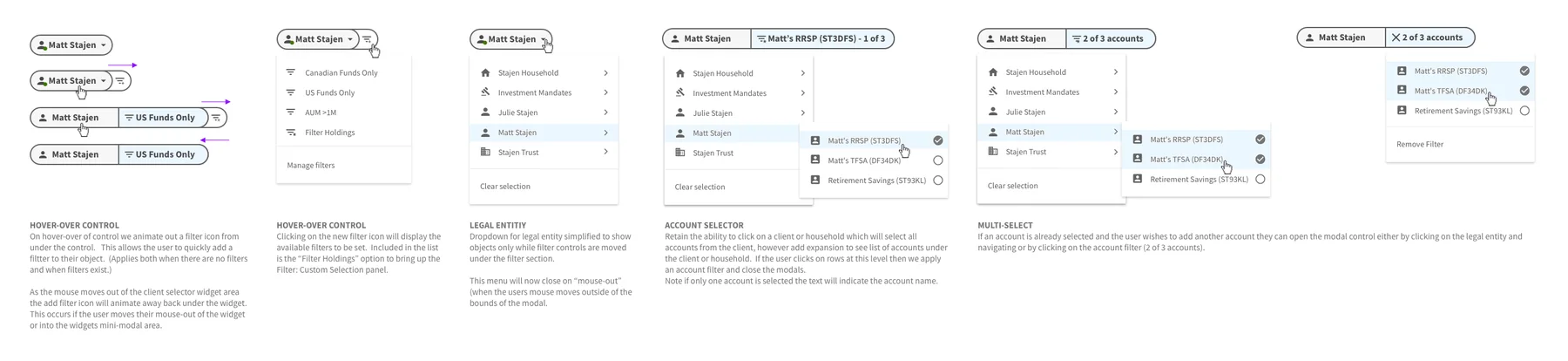Check Matt's TFSA radio where only the RRSP is checked
The image size is (1568, 361).
[937, 160]
